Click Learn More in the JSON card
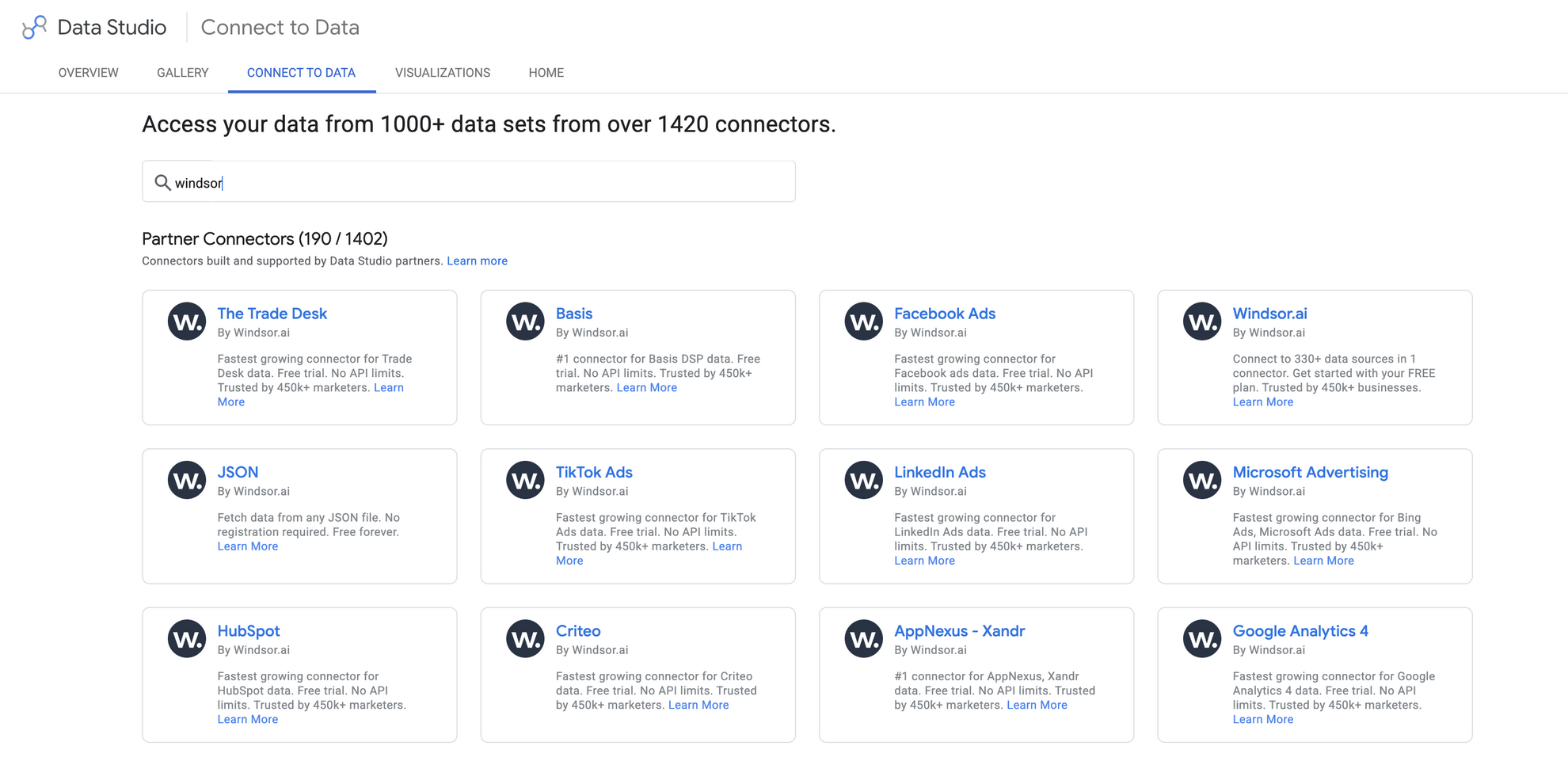The image size is (1568, 761). pos(248,546)
